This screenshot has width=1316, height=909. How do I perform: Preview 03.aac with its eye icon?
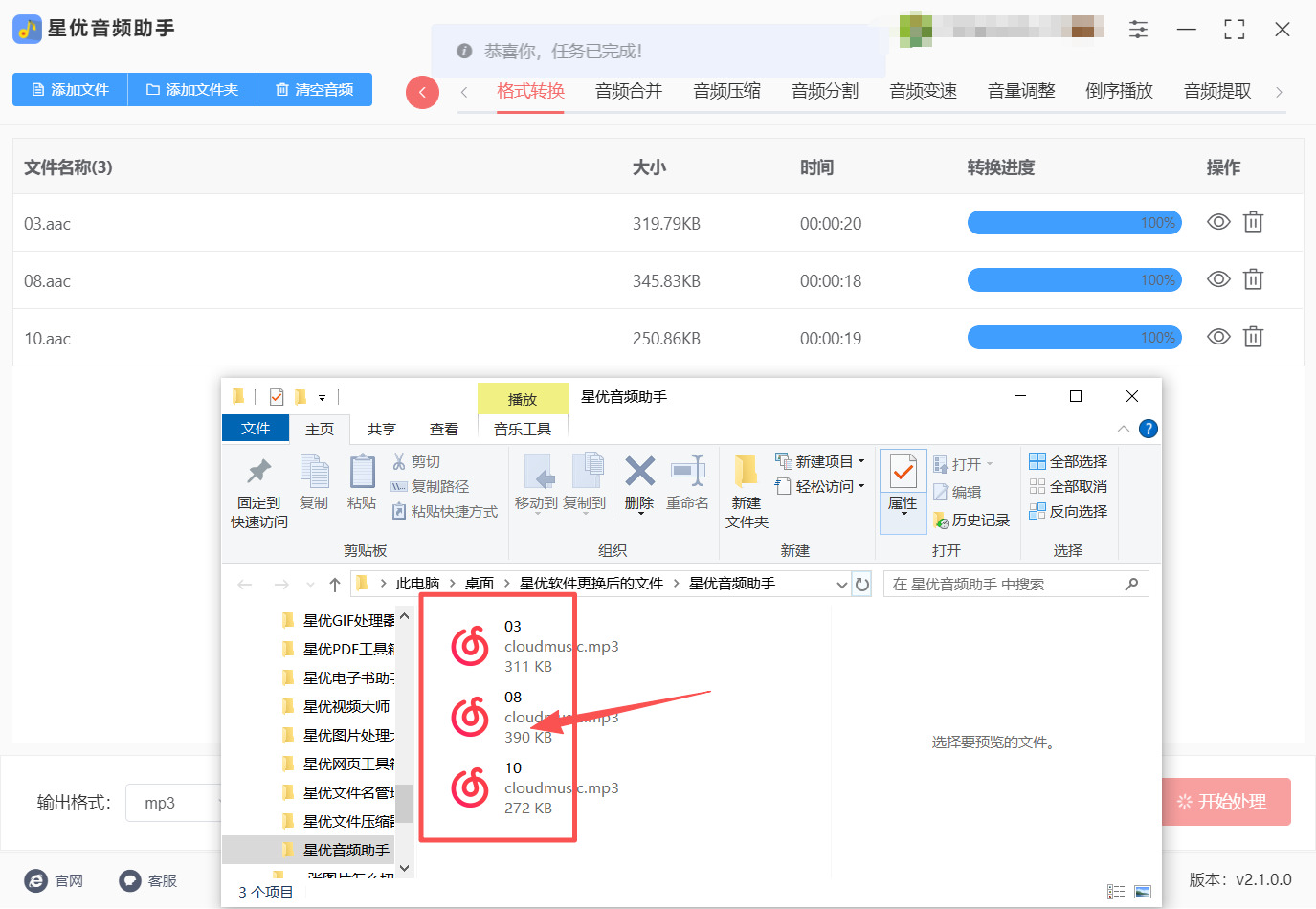point(1218,222)
